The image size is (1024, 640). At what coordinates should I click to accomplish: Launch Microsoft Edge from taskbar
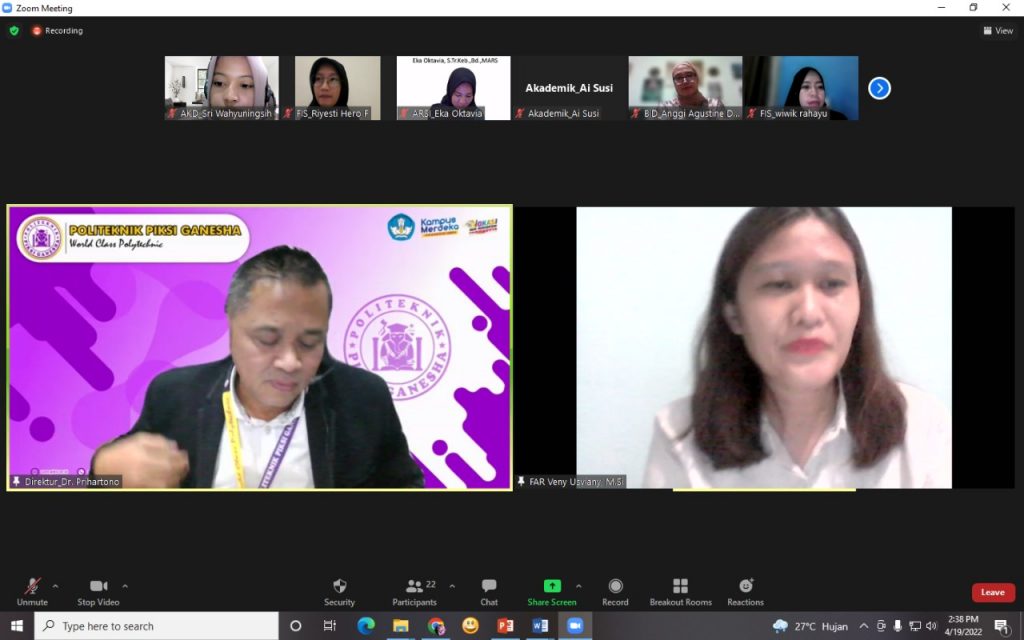point(366,626)
